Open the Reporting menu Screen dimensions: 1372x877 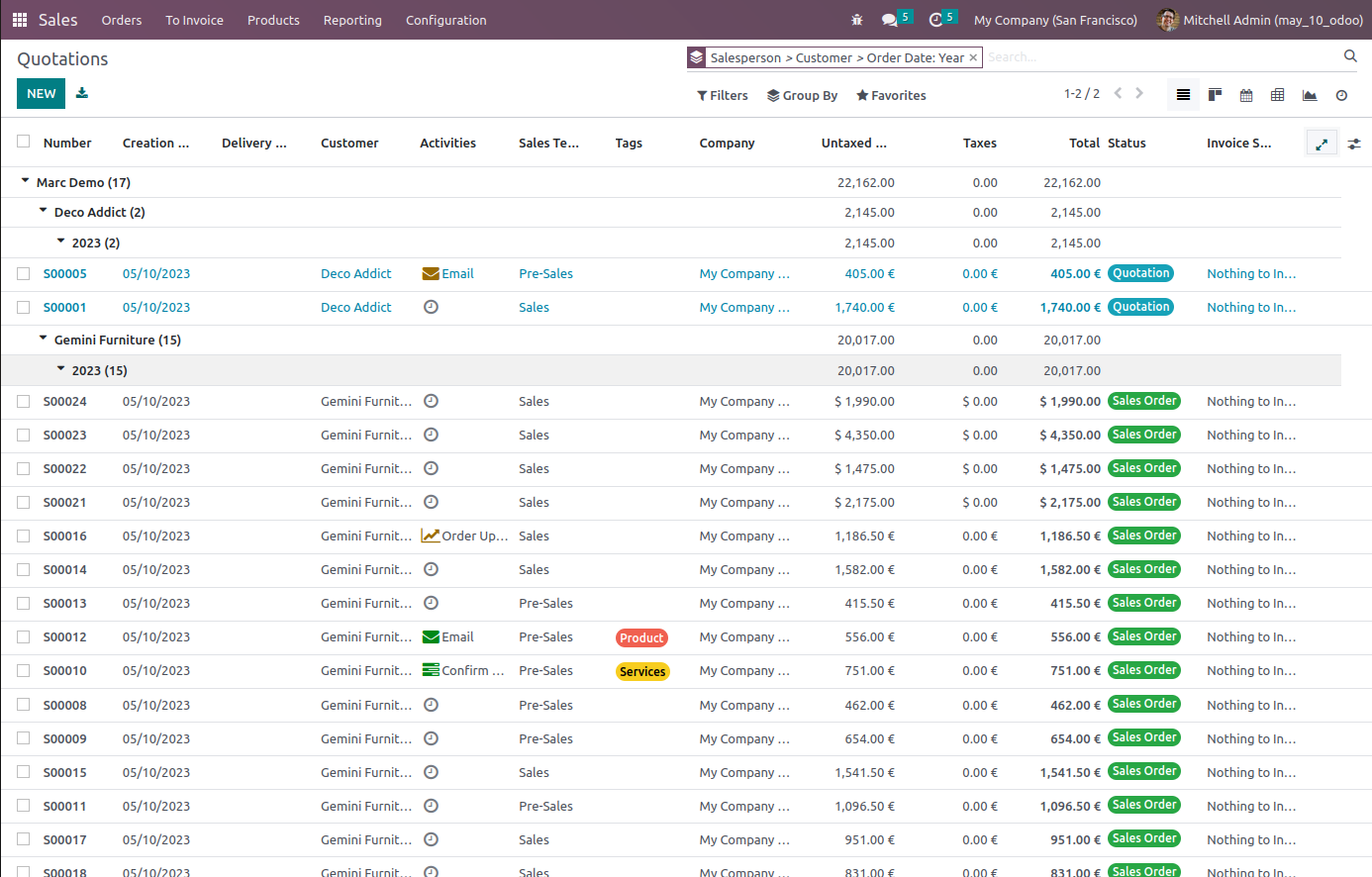point(352,20)
